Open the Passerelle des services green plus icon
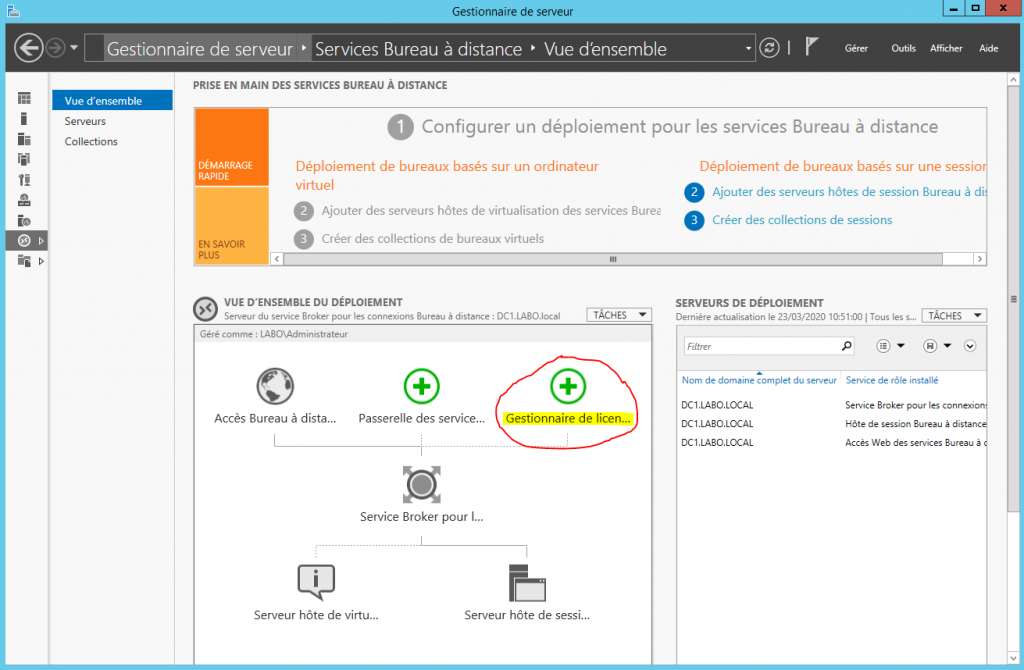 [x=421, y=386]
